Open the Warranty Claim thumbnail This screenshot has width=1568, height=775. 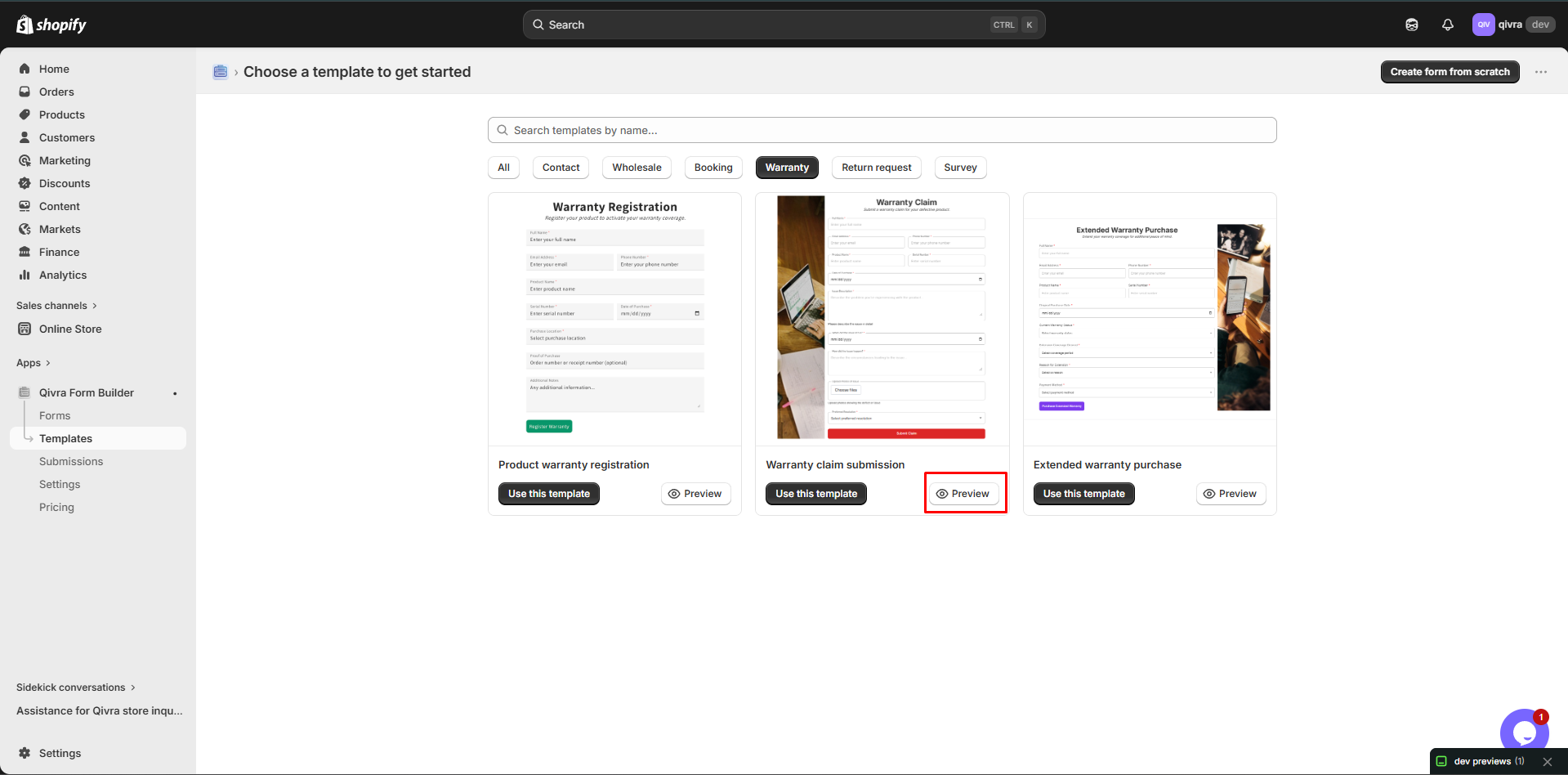[882, 319]
